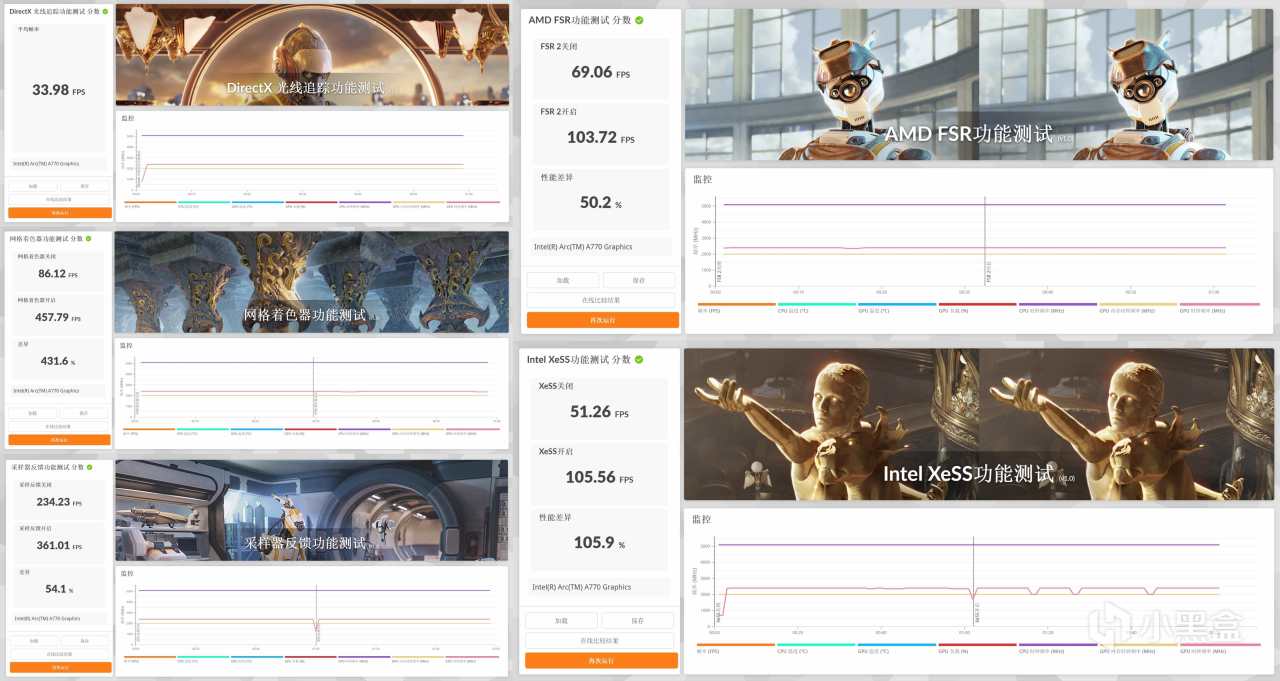Click save button in mesh shader panel
Image resolution: width=1280 pixels, height=681 pixels.
point(85,413)
